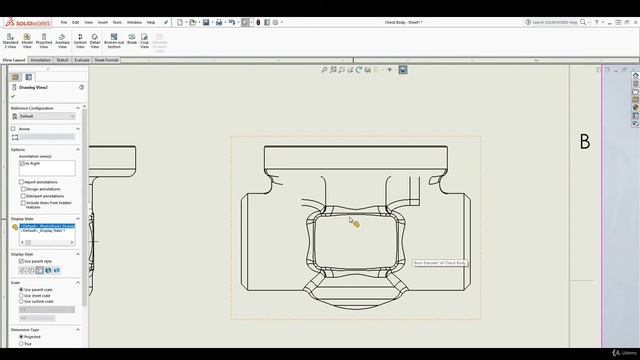Collapse the Scale section
The image size is (640, 360).
tap(78, 282)
